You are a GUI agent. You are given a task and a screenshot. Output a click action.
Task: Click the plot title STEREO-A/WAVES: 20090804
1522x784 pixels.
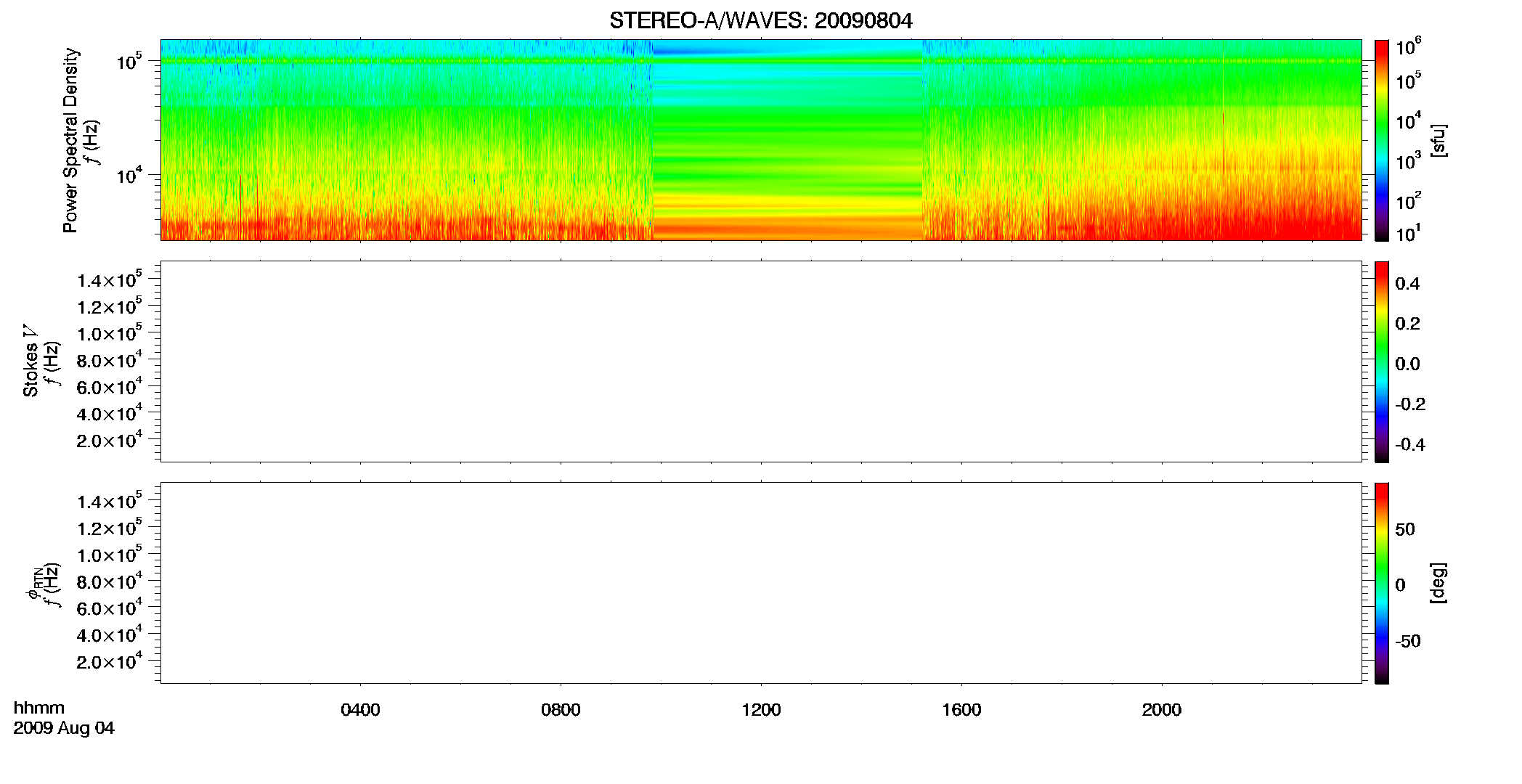pos(760,20)
